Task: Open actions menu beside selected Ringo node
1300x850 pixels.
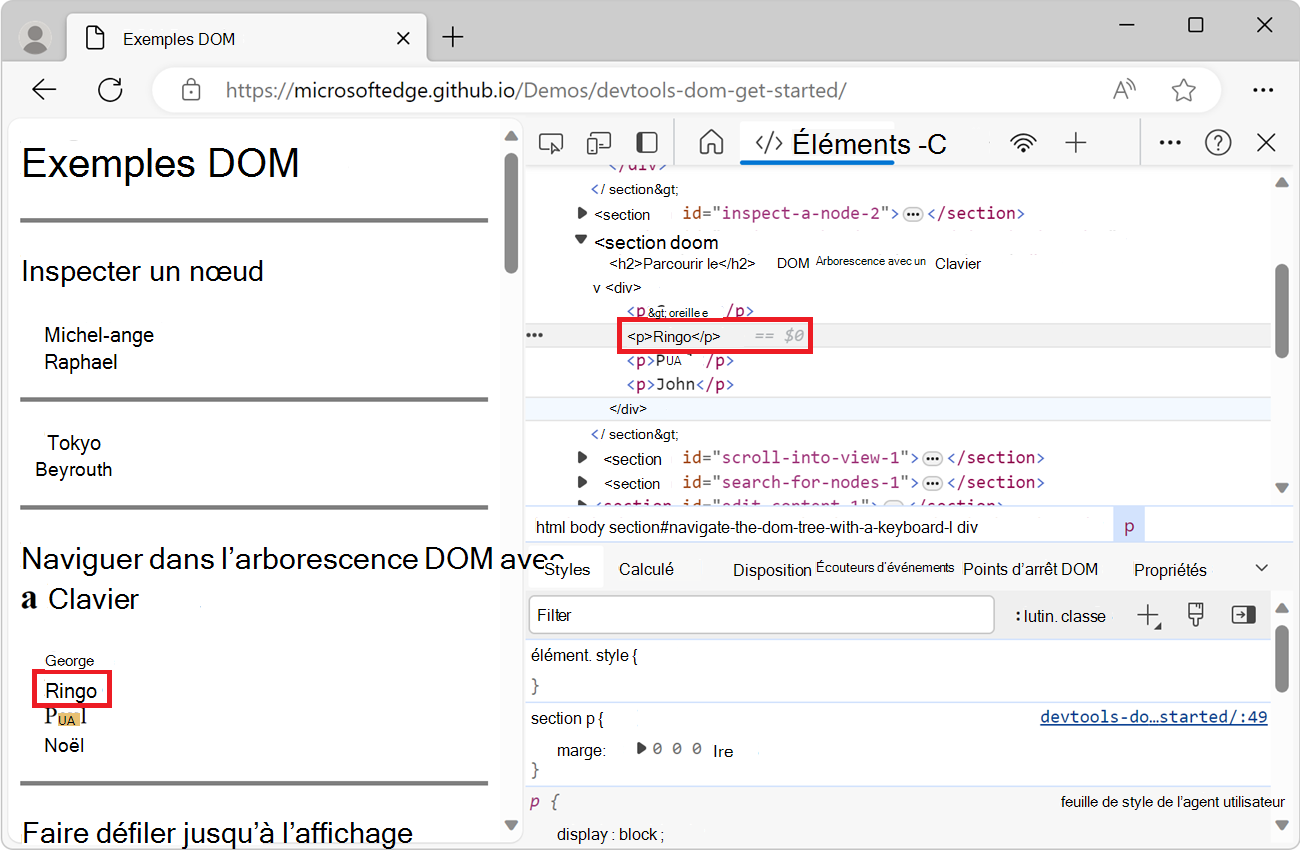Action: (535, 335)
